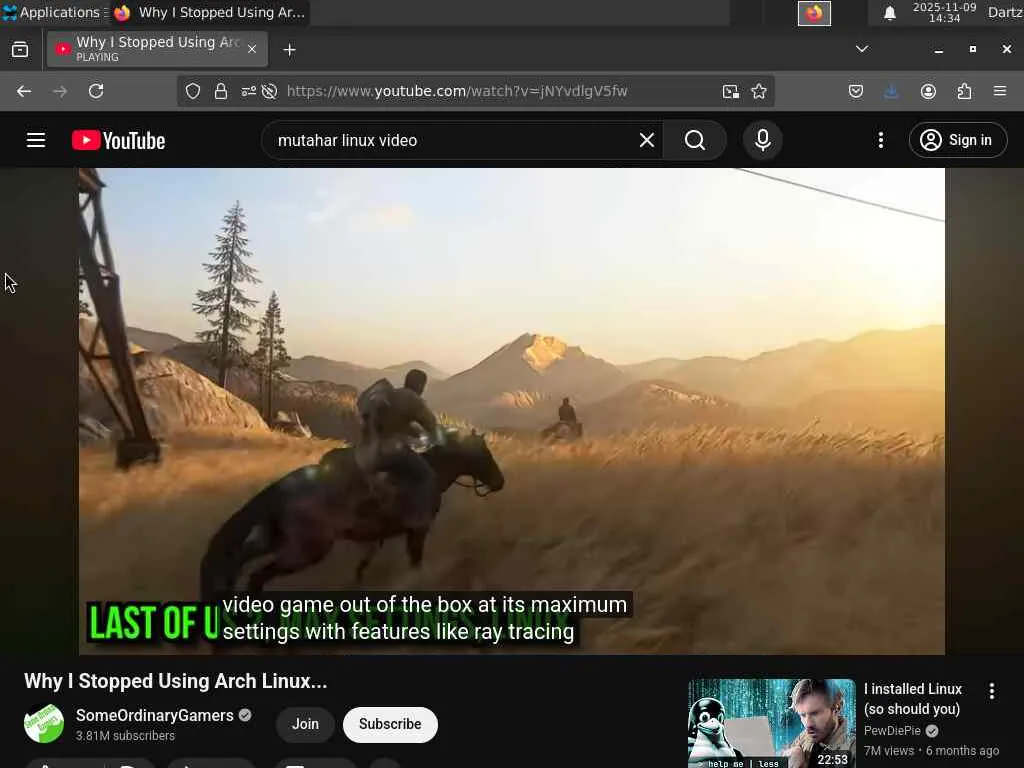This screenshot has width=1024, height=768.
Task: Open the Firefox application menu
Action: (1000, 91)
